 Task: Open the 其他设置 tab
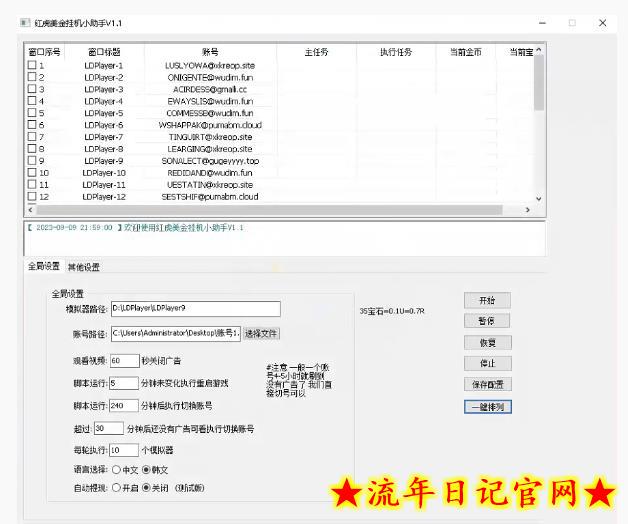coord(83,267)
